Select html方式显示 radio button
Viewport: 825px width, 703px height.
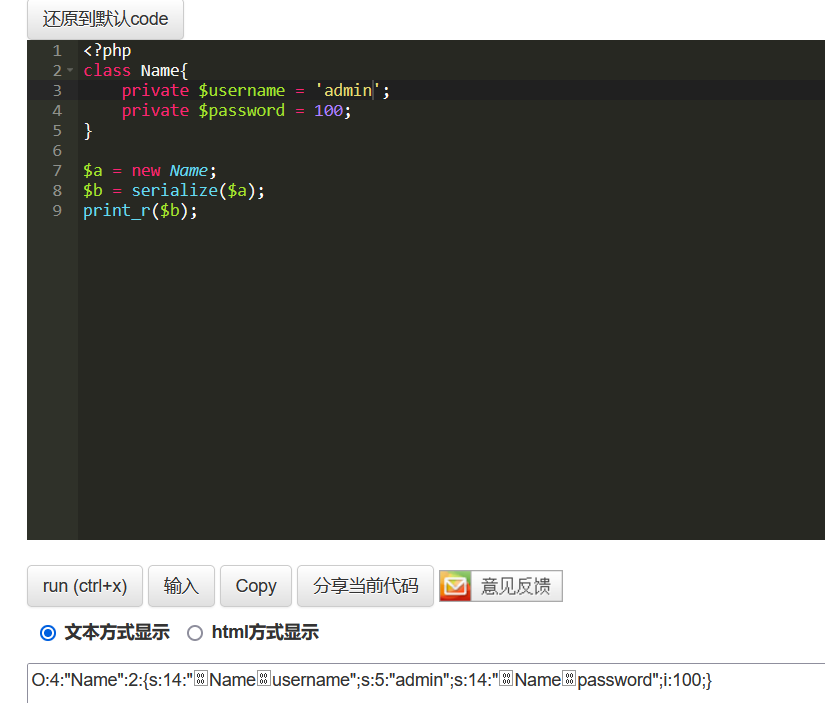pos(195,632)
